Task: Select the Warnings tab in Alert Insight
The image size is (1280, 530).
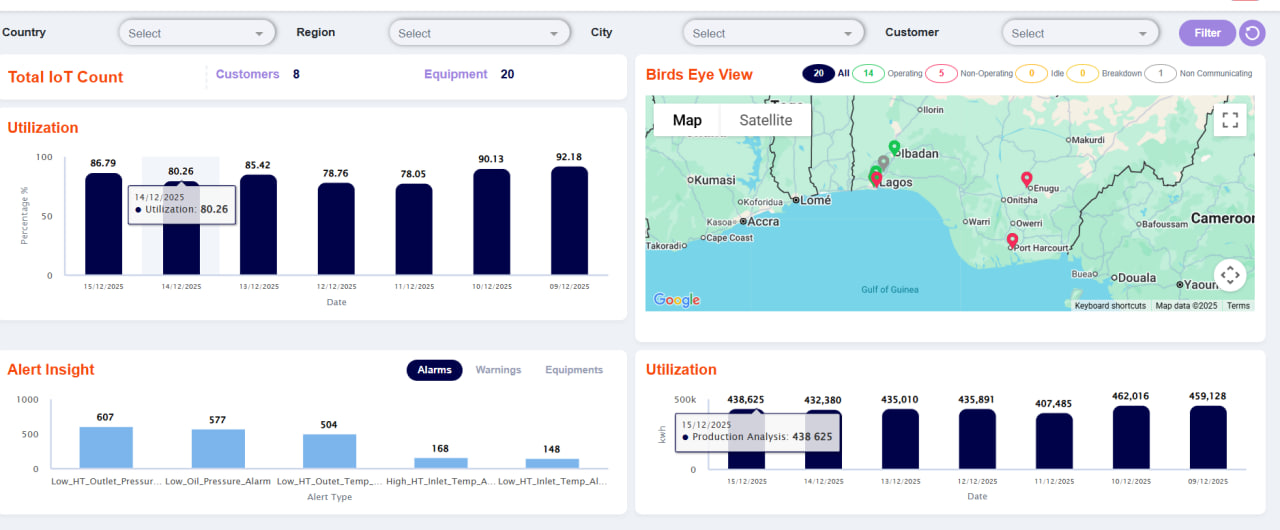Action: tap(498, 370)
